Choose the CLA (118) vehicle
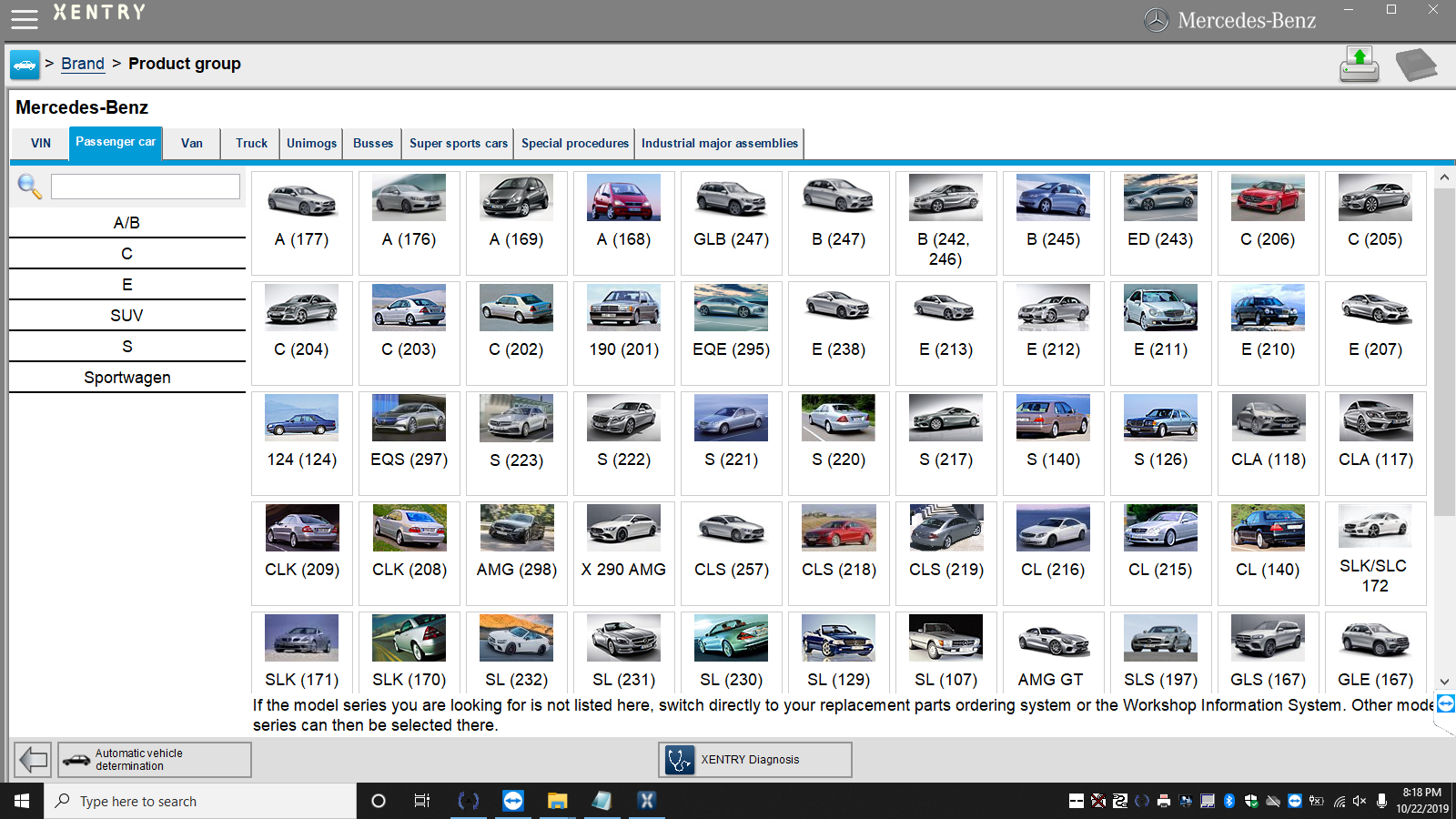 [1269, 443]
